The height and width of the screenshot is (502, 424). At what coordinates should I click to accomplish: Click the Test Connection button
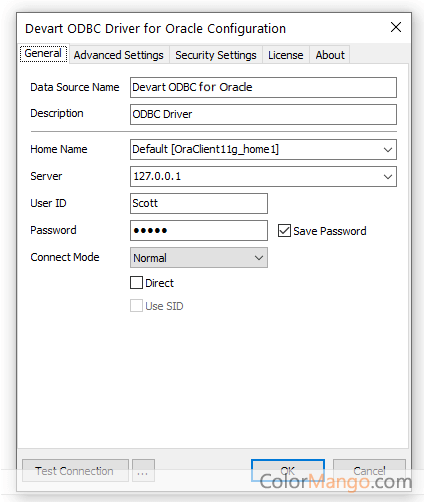click(x=75, y=470)
